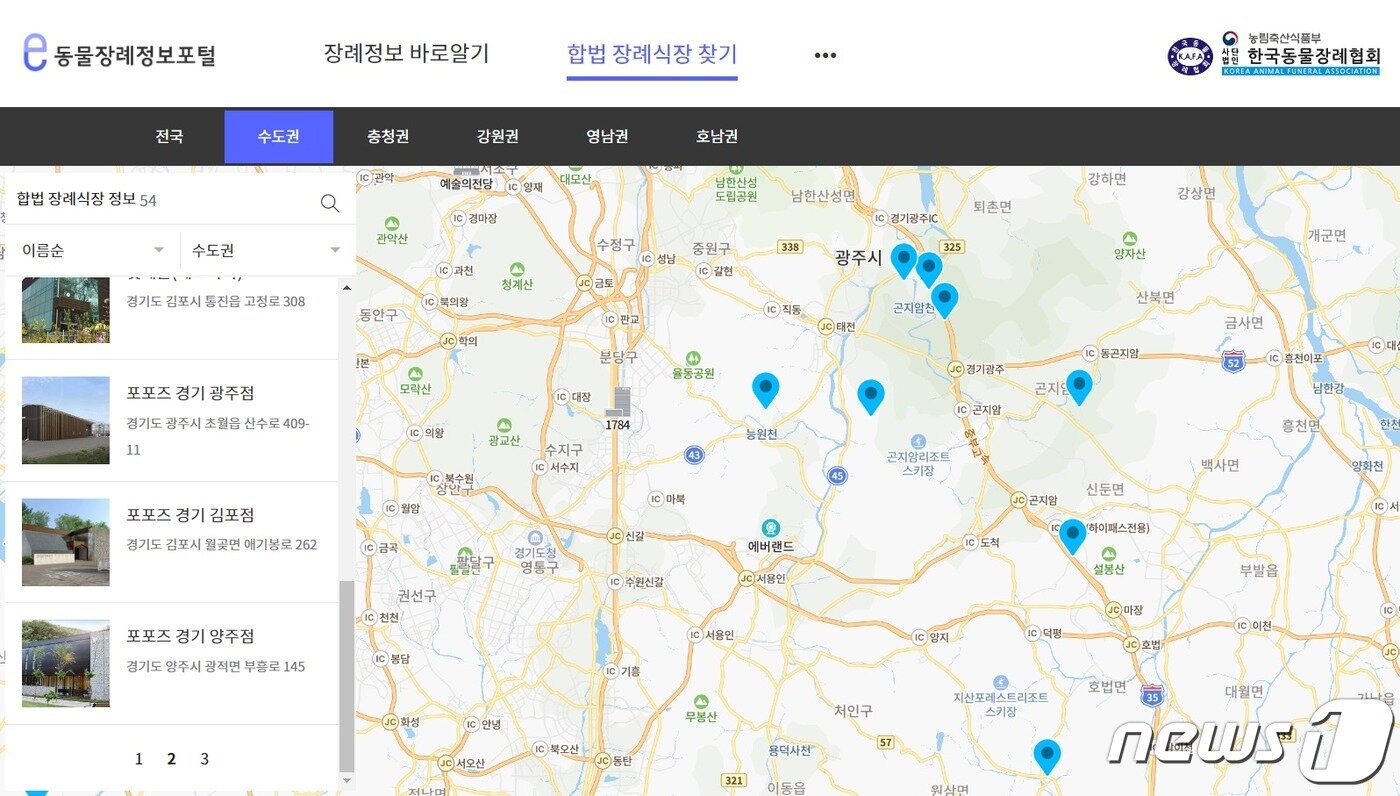Open the 수도권 region filter dropdown
Screen dimensions: 1400x796
click(x=262, y=249)
